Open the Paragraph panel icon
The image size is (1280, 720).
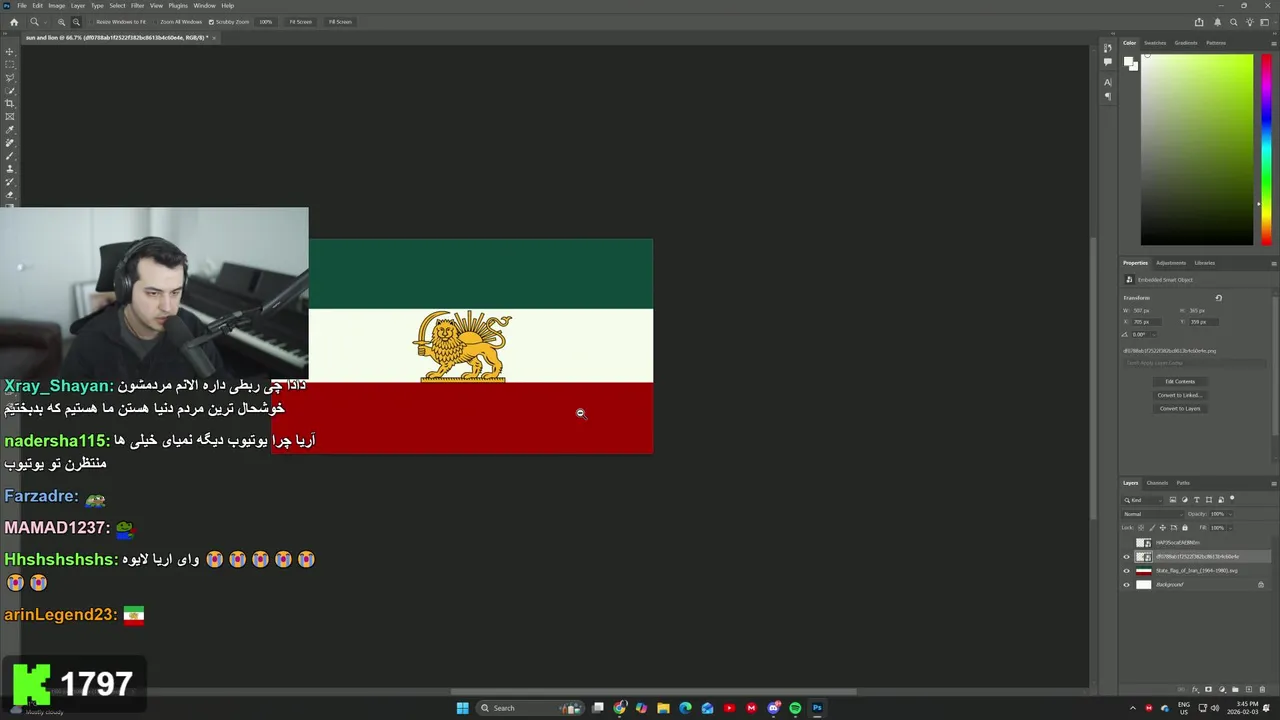coord(1107,97)
